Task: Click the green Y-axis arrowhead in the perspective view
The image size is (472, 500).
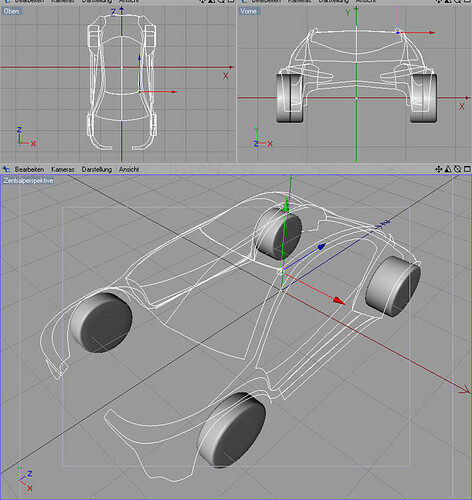Action: pyautogui.click(x=286, y=206)
